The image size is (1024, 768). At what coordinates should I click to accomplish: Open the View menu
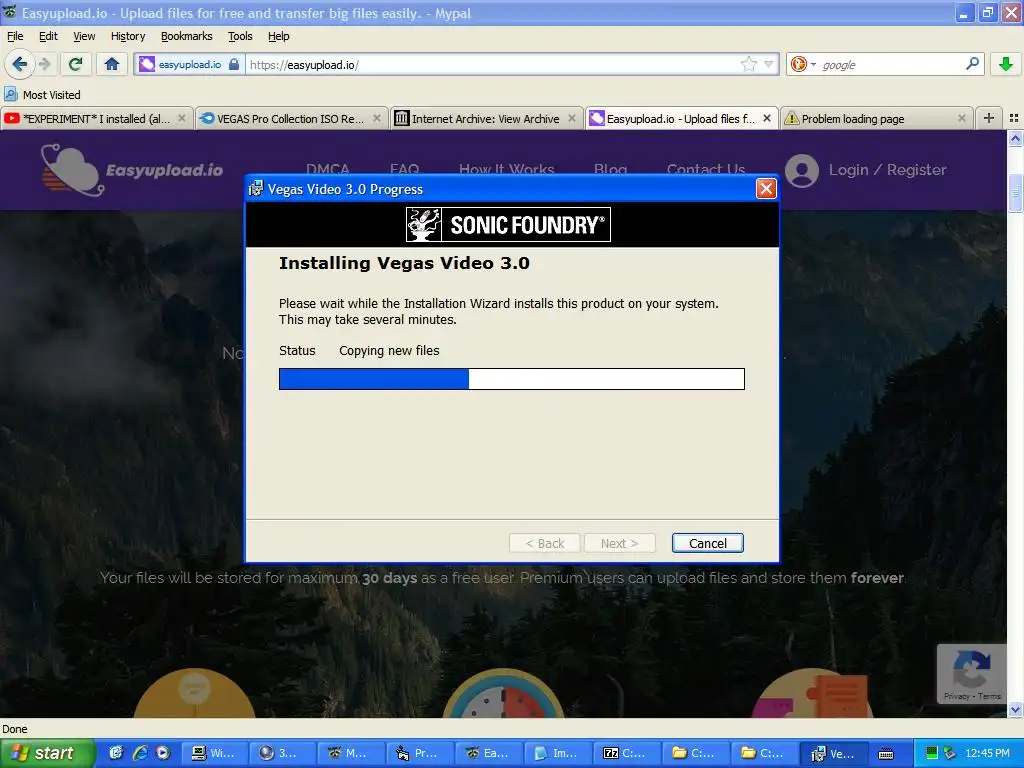pyautogui.click(x=84, y=36)
